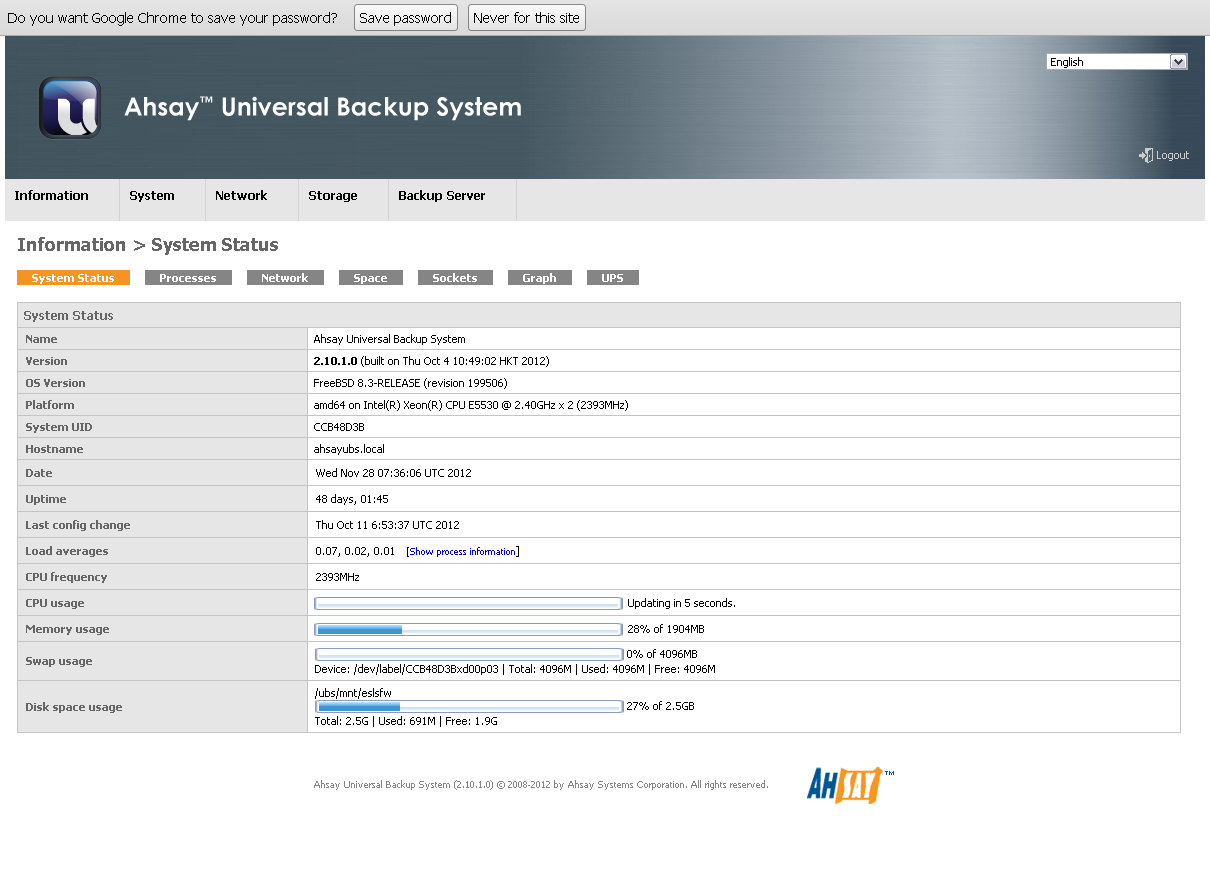Click the Ahsay UBS logo icon
The image size is (1210, 873).
coord(70,108)
